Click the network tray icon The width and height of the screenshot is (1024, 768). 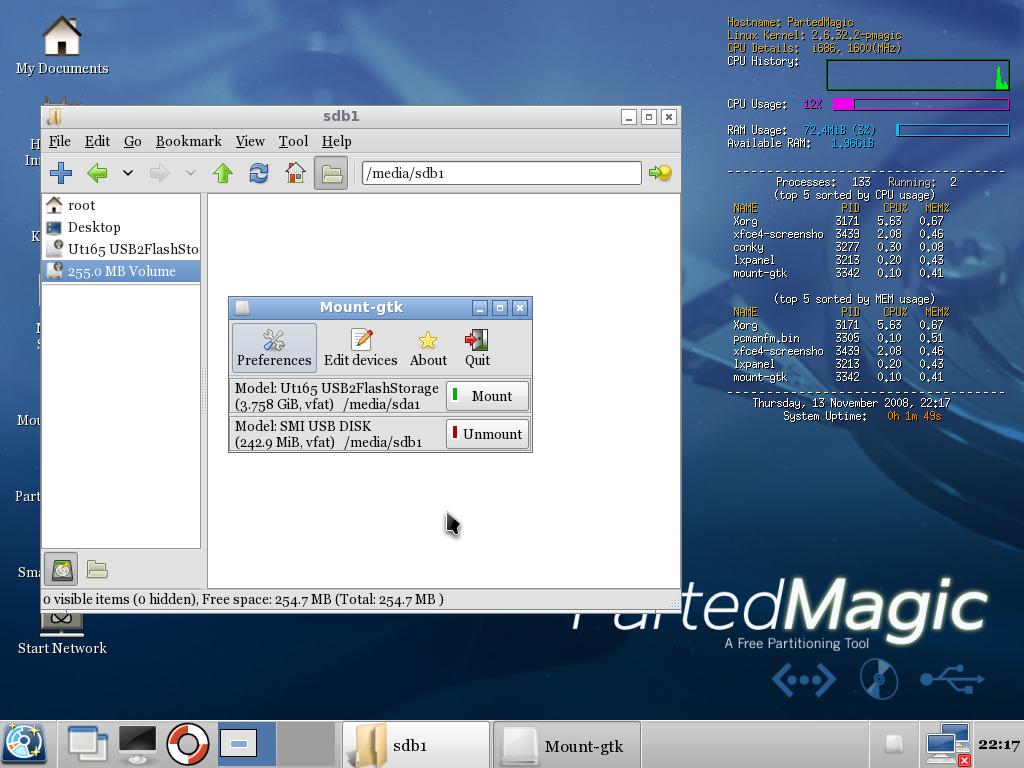(947, 744)
